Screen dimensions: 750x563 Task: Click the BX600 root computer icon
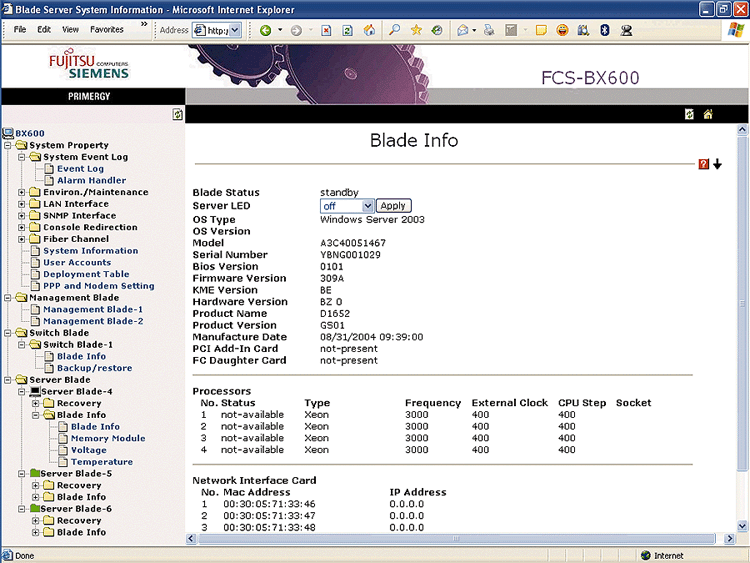(8, 133)
